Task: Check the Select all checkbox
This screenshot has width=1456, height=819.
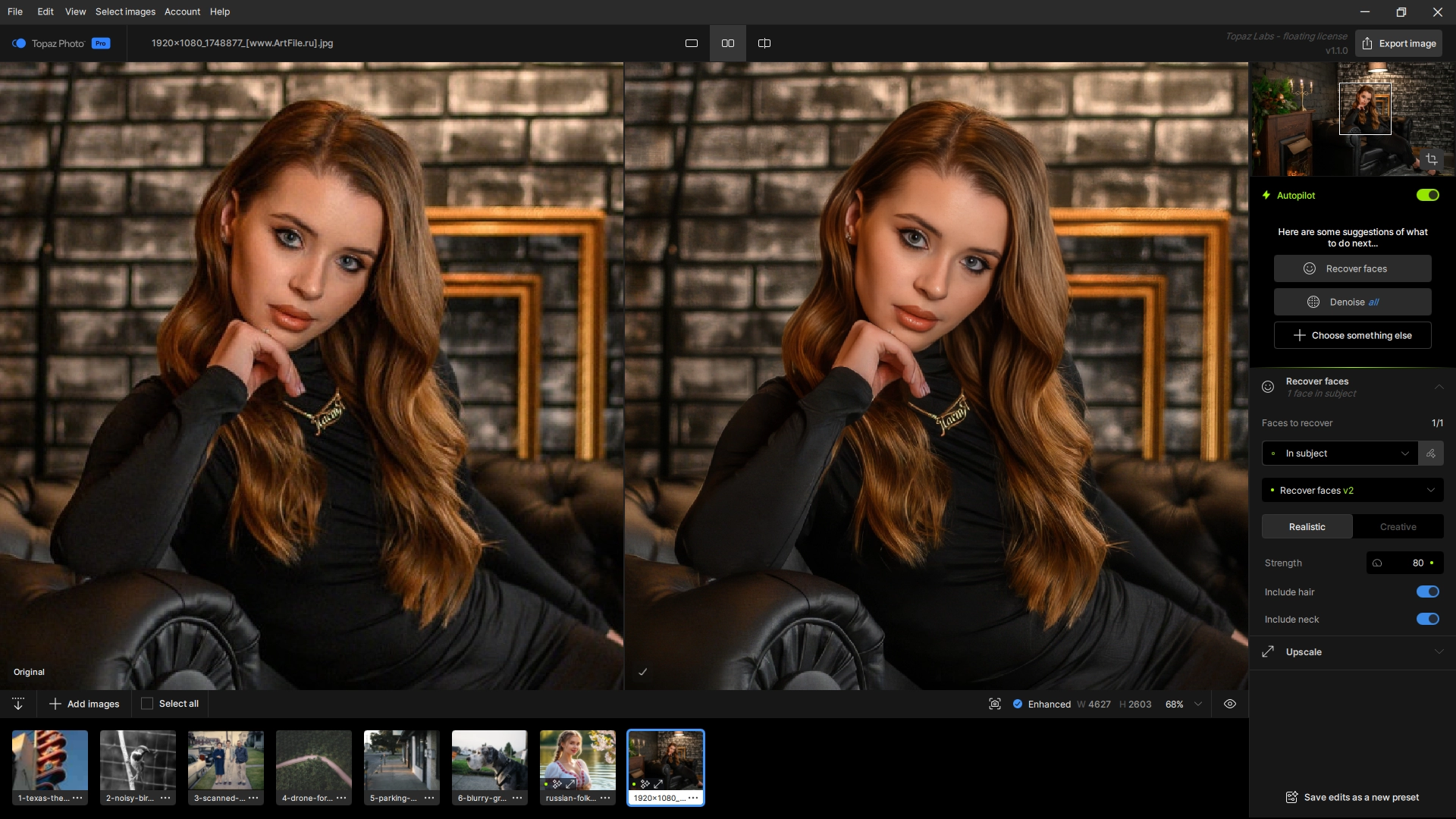Action: coord(147,704)
